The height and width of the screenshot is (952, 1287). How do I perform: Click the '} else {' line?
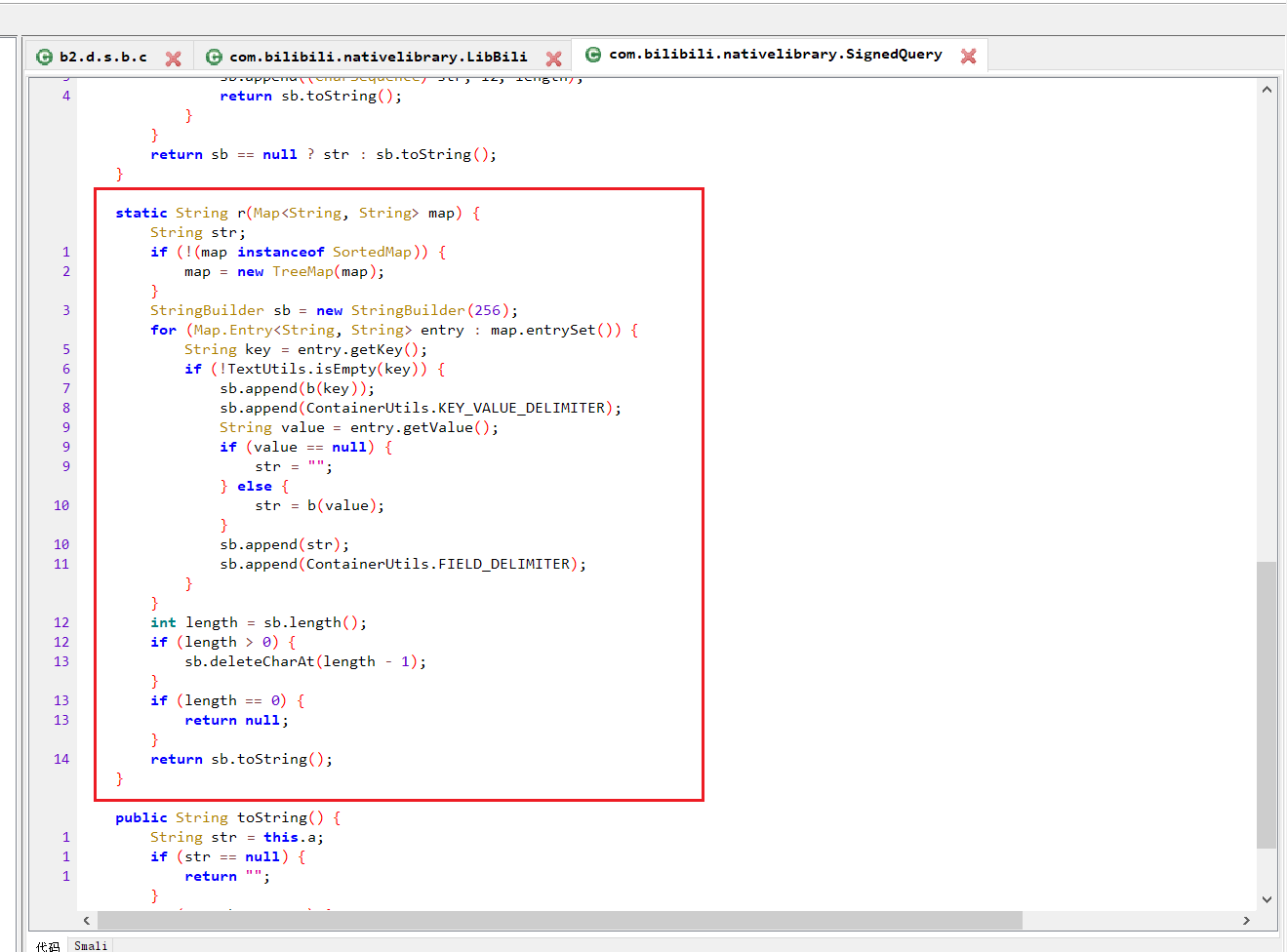coord(255,486)
